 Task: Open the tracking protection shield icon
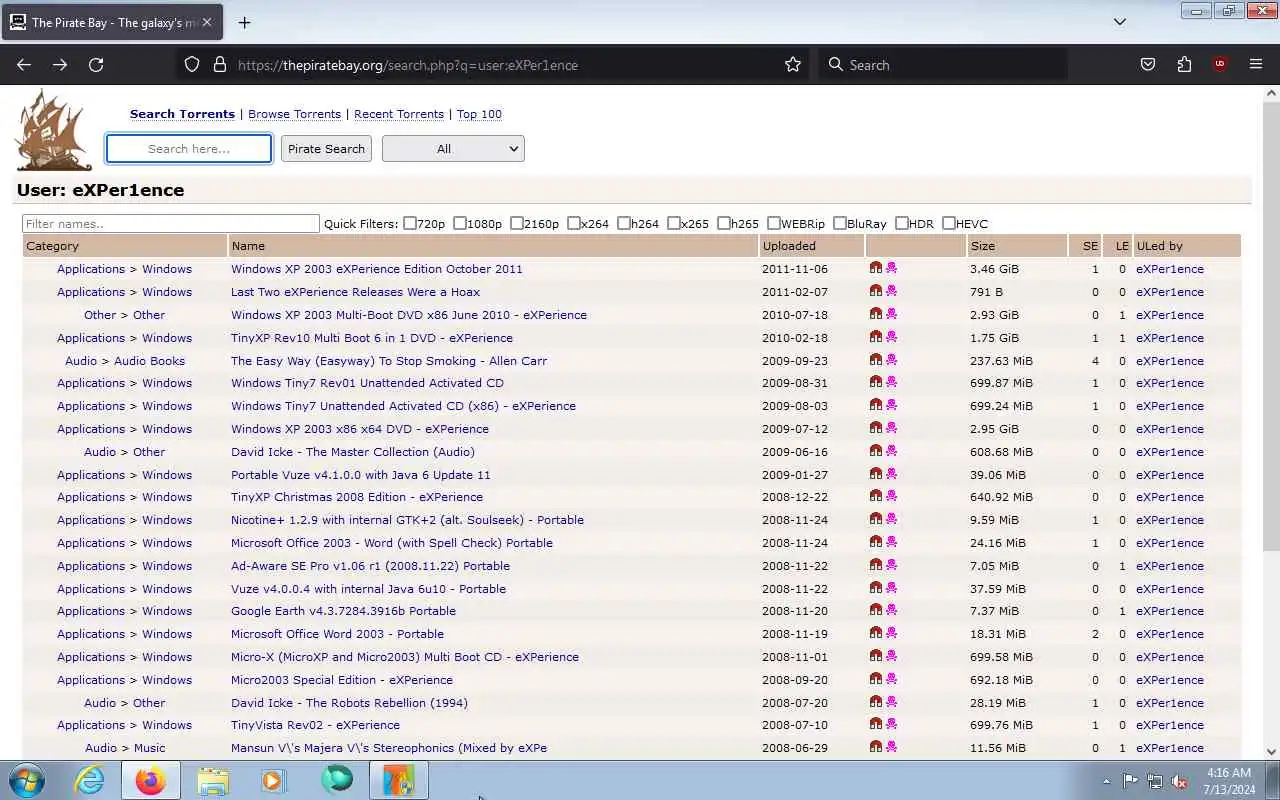pos(192,65)
